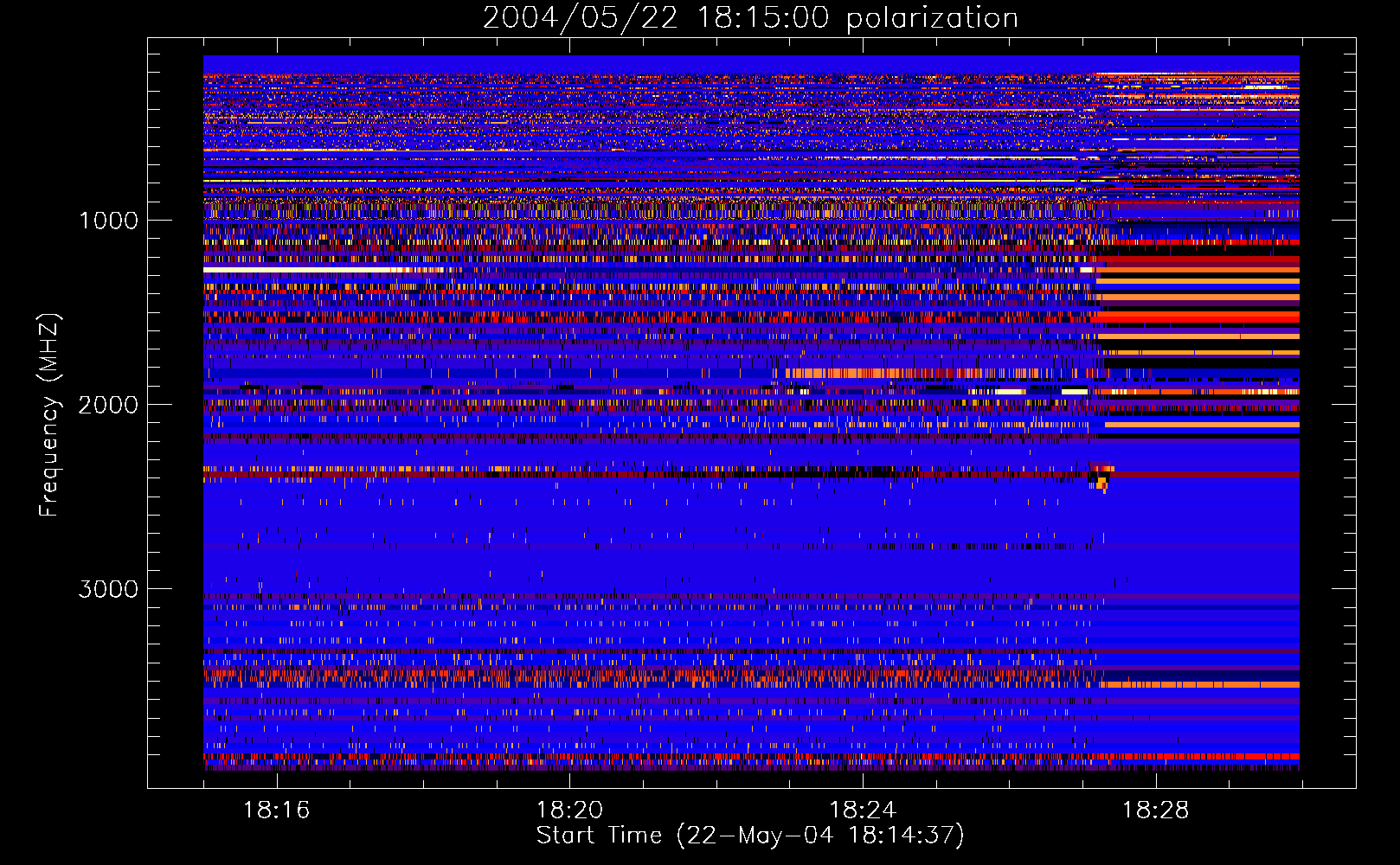Click the 18:20 time tick label
Screen dimensions: 1400x865
pyautogui.click(x=569, y=810)
